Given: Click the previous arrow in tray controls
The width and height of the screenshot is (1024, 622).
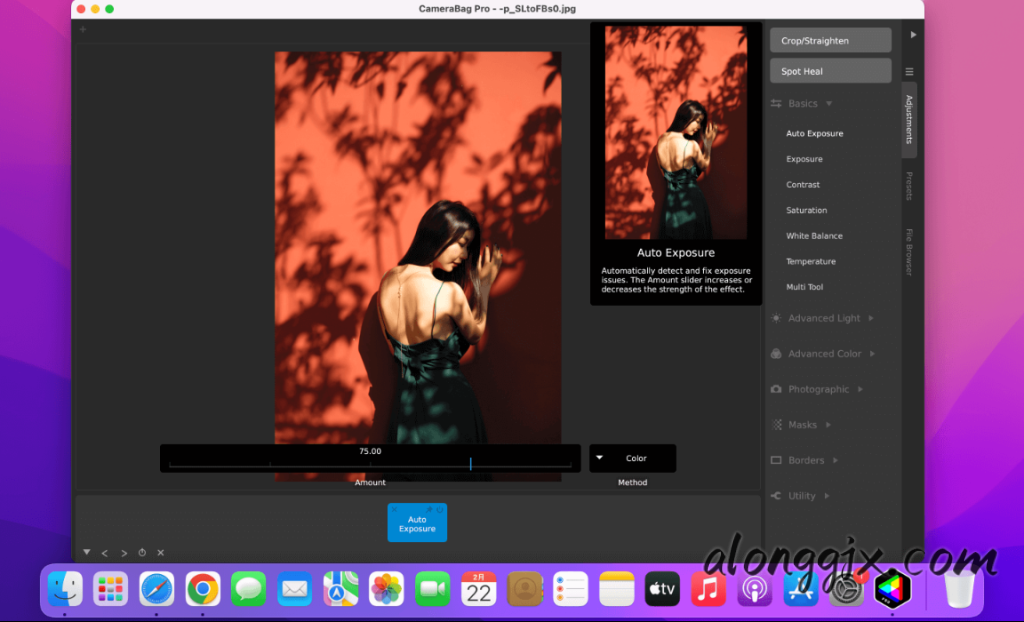Looking at the screenshot, I should point(105,553).
